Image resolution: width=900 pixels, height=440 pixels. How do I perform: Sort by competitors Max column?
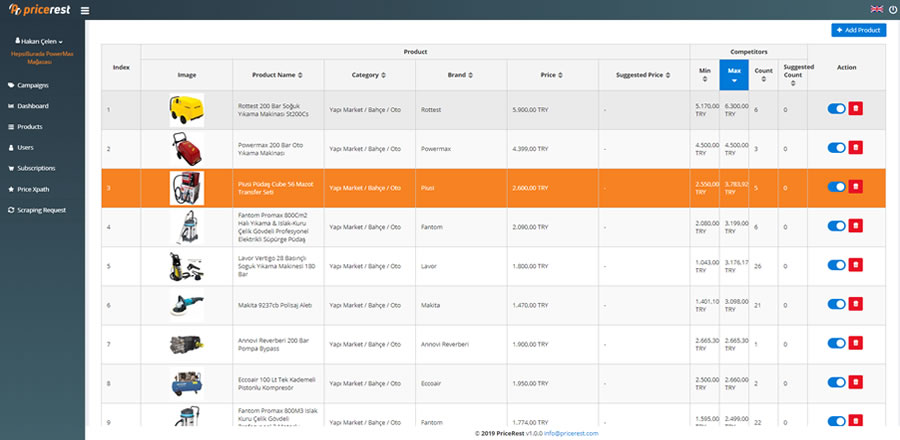pyautogui.click(x=734, y=75)
